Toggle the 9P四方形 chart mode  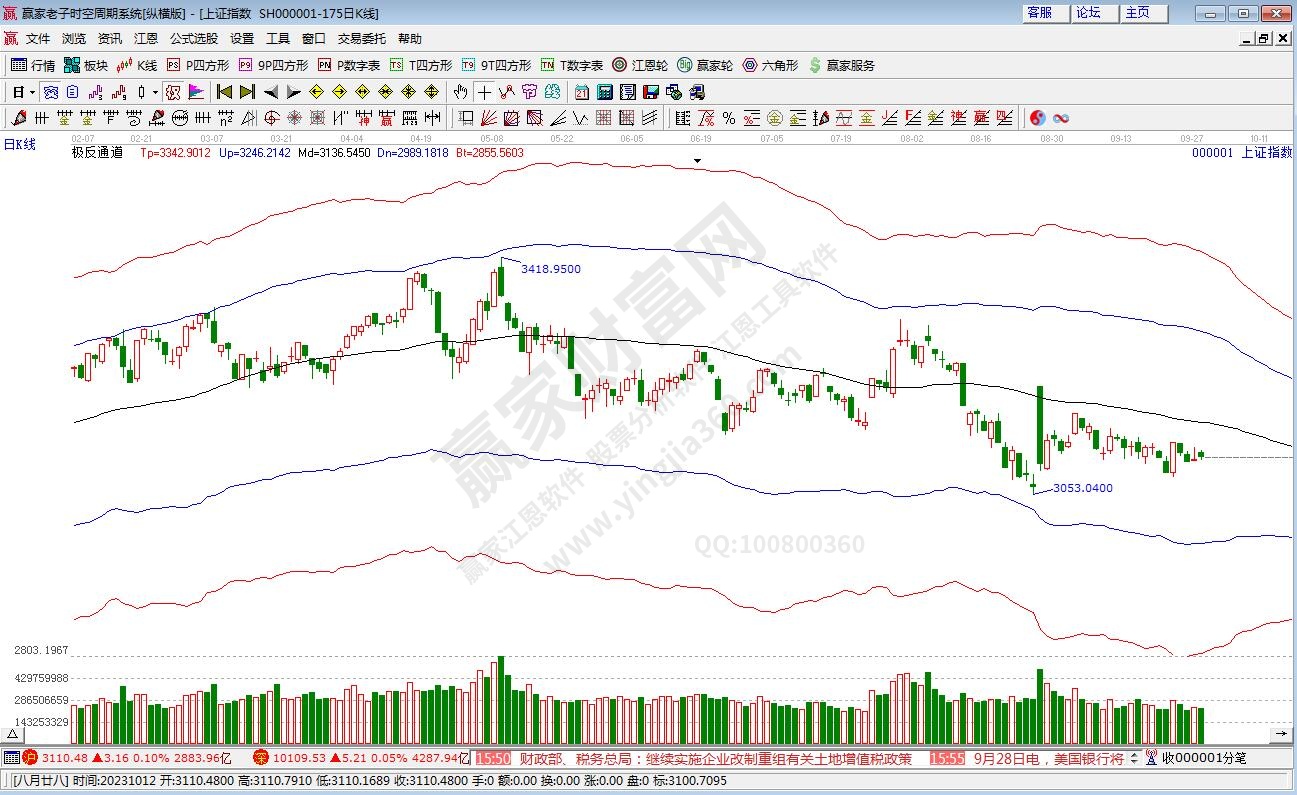pyautogui.click(x=273, y=66)
